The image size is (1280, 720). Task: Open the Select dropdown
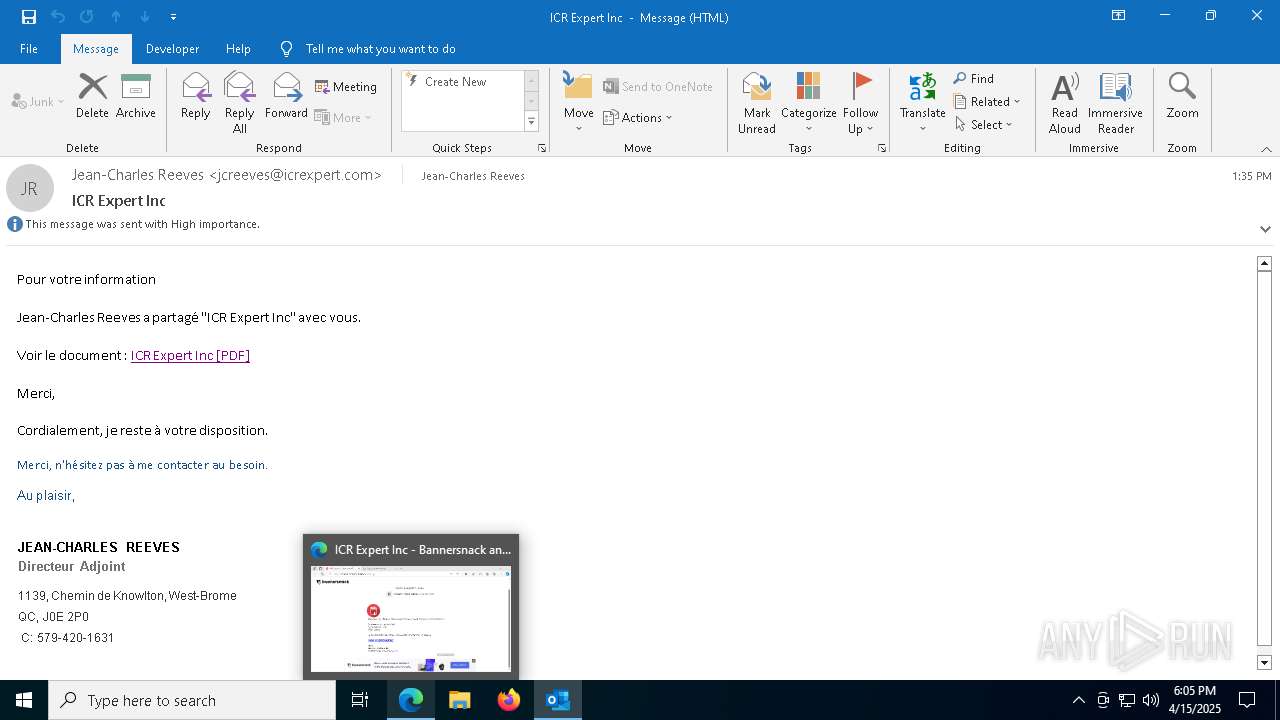pos(984,124)
